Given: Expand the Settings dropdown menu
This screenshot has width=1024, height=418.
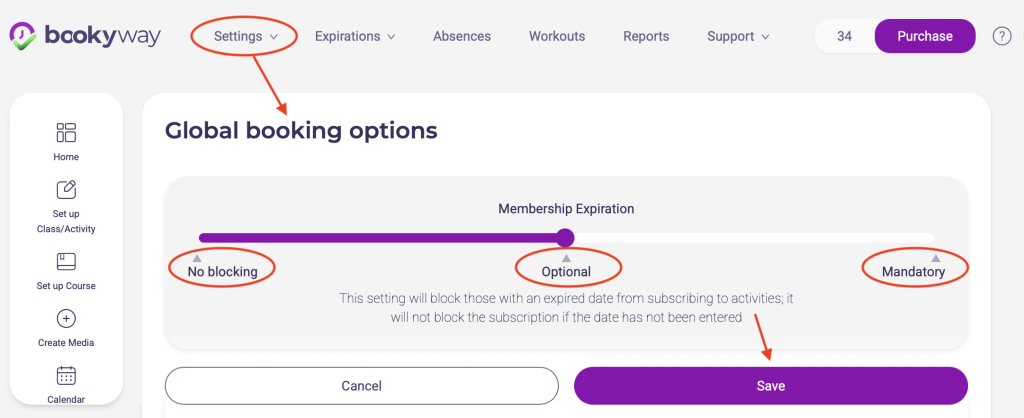Looking at the screenshot, I should tap(245, 36).
